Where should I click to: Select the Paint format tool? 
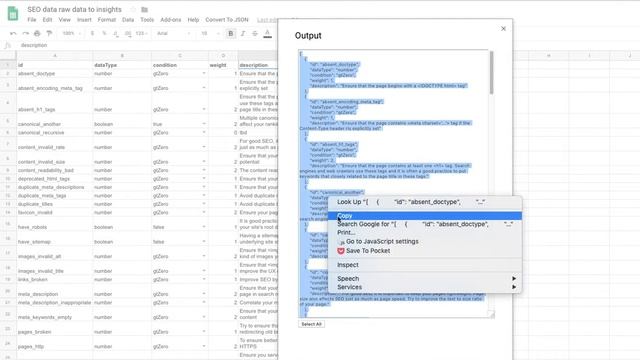point(49,33)
